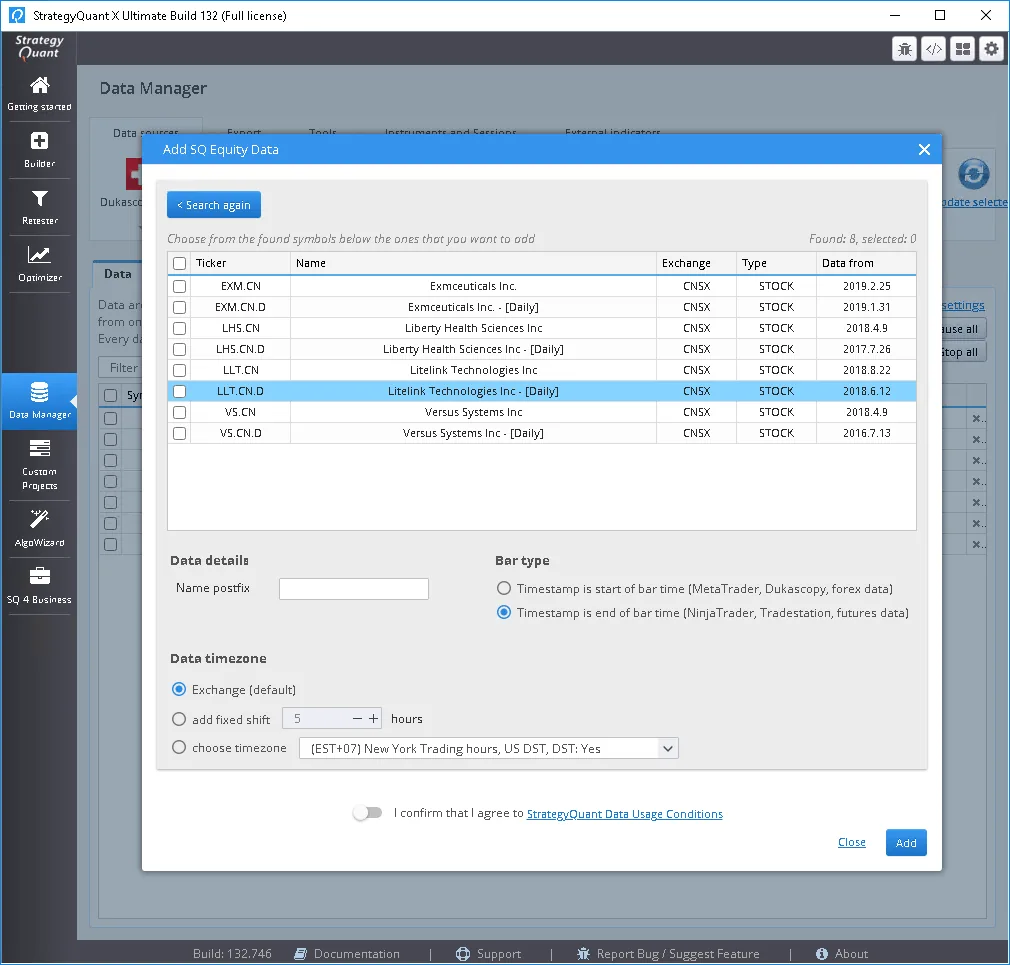This screenshot has width=1010, height=965.
Task: Open StrategyQuant Data Usage Conditions link
Action: (x=624, y=814)
